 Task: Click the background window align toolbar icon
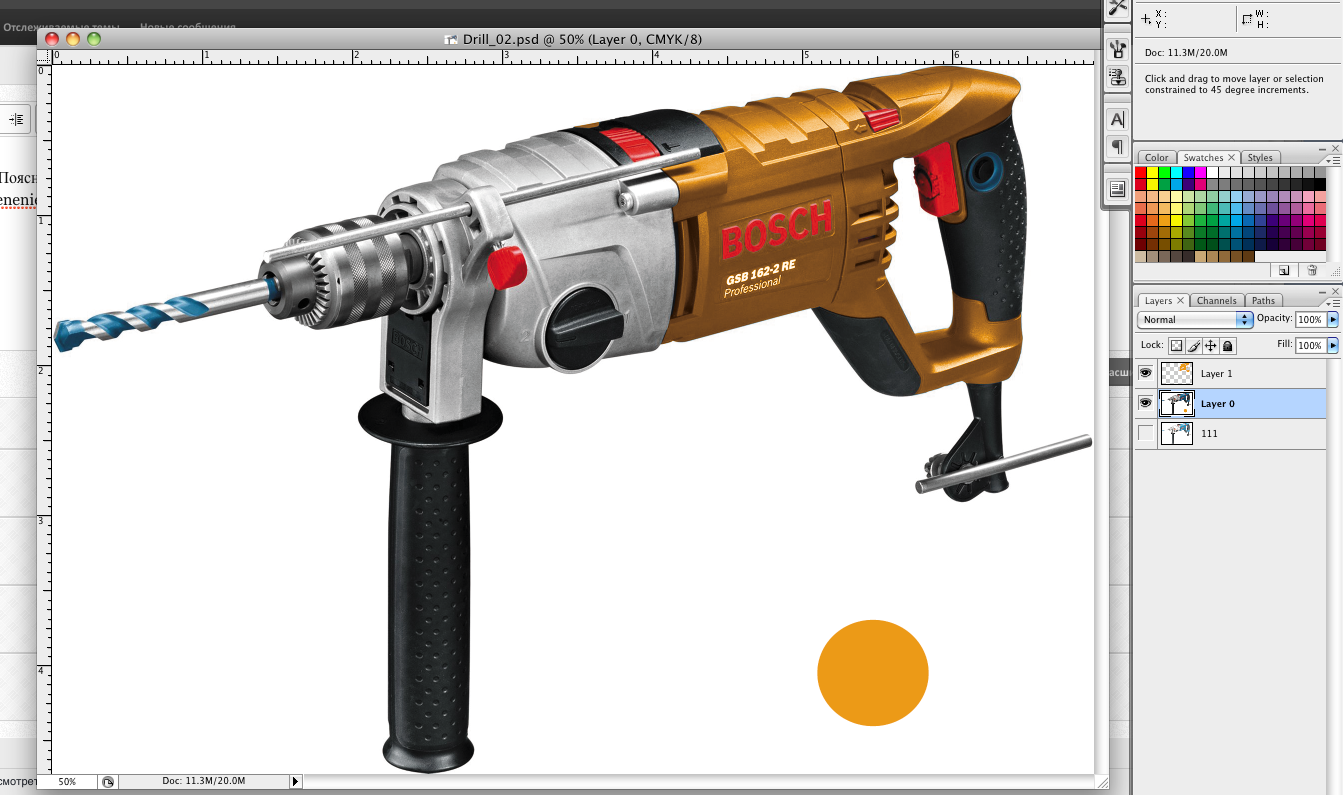(x=16, y=119)
